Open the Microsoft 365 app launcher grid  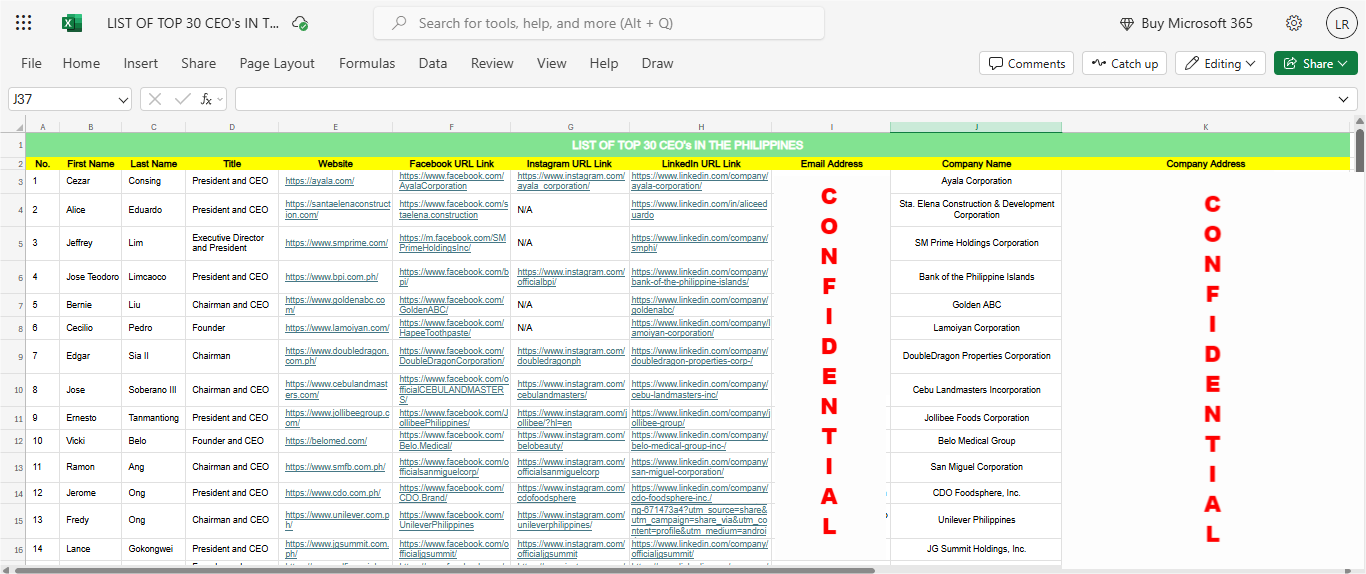tap(24, 23)
